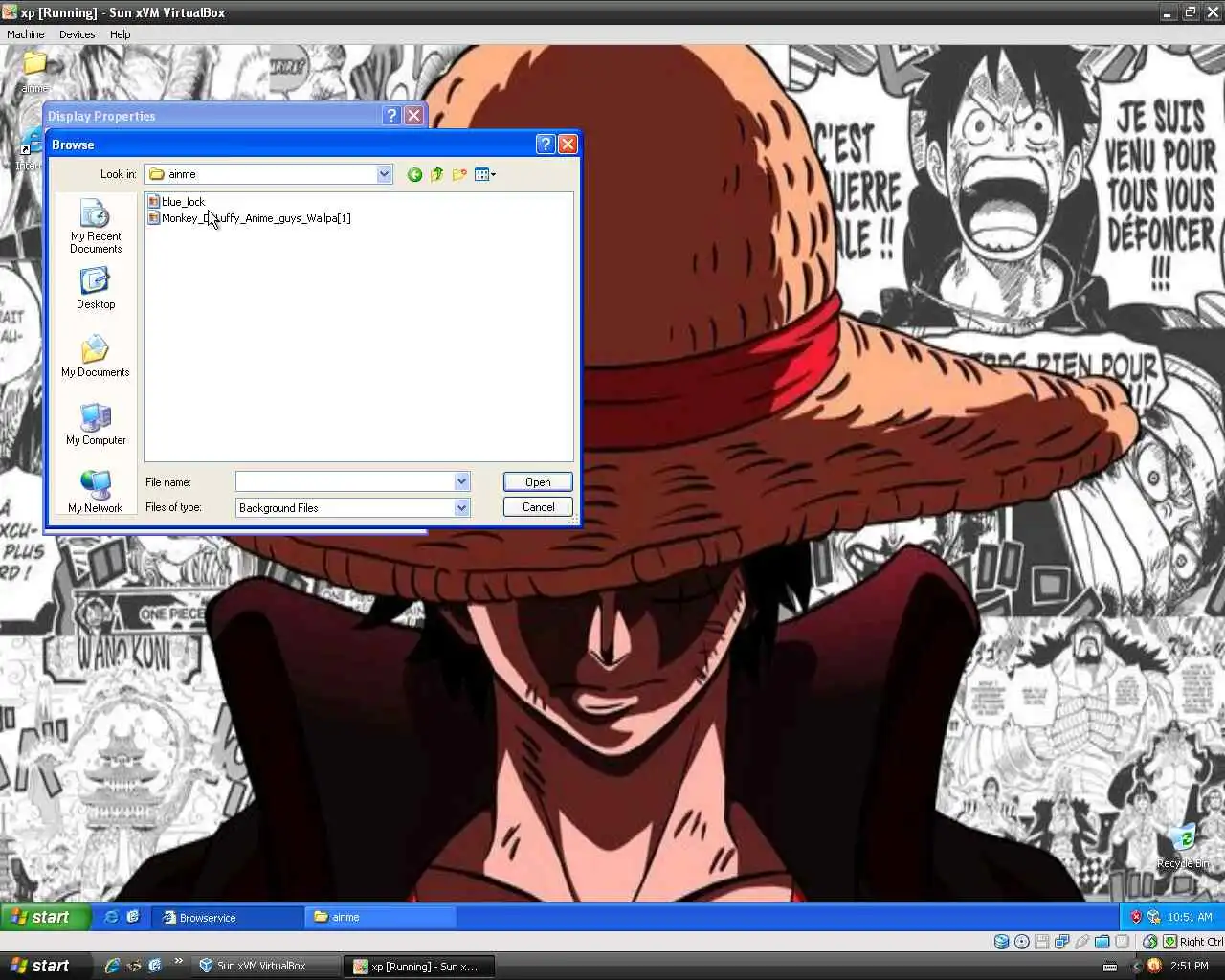Create a new folder in Browse dialog
Image resolution: width=1225 pixels, height=980 pixels.
click(x=459, y=174)
